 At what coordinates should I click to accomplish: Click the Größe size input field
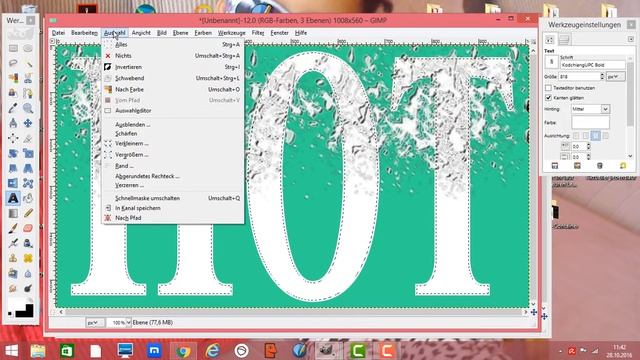579,76
